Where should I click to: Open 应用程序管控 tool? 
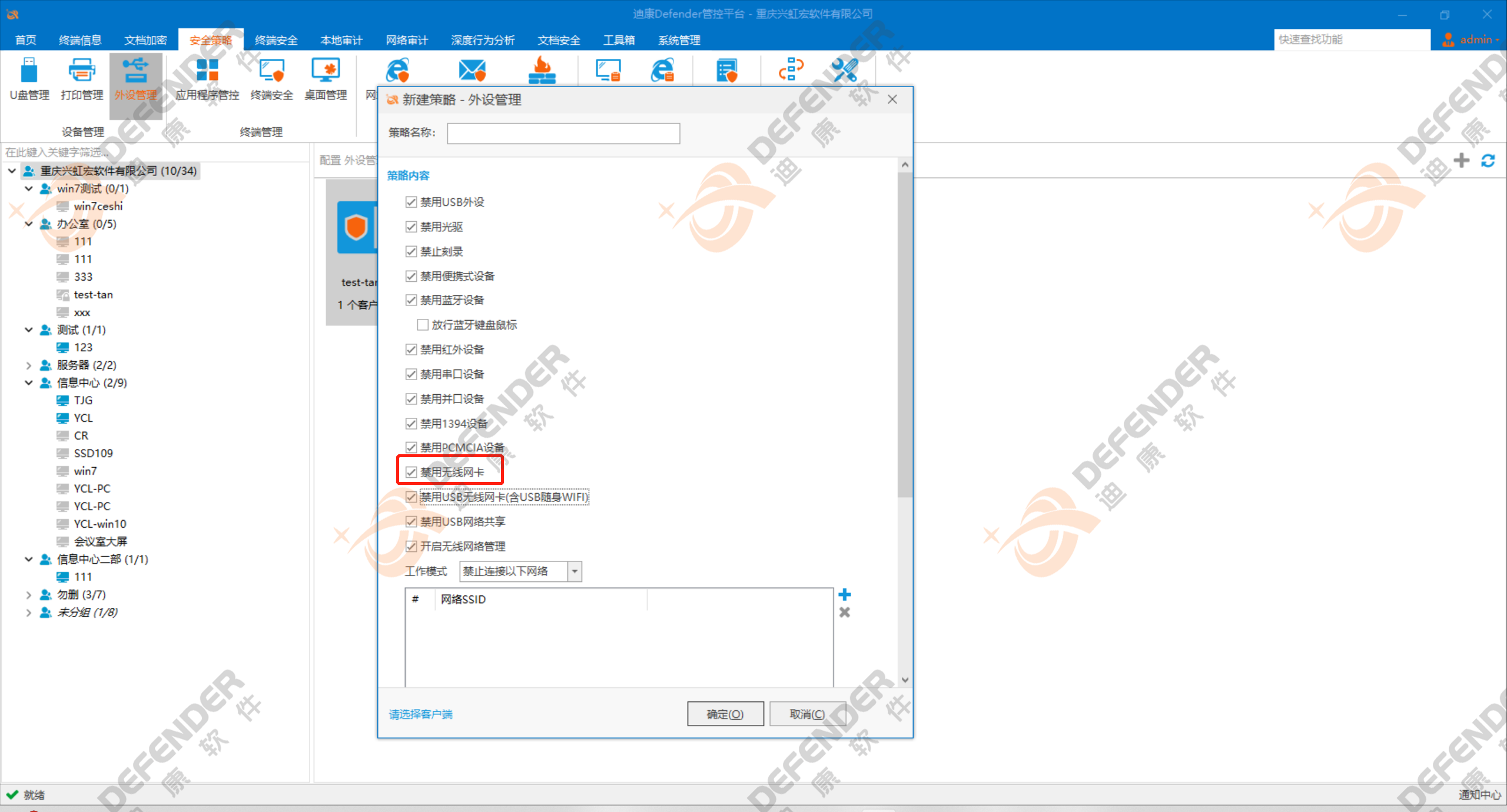pyautogui.click(x=207, y=79)
